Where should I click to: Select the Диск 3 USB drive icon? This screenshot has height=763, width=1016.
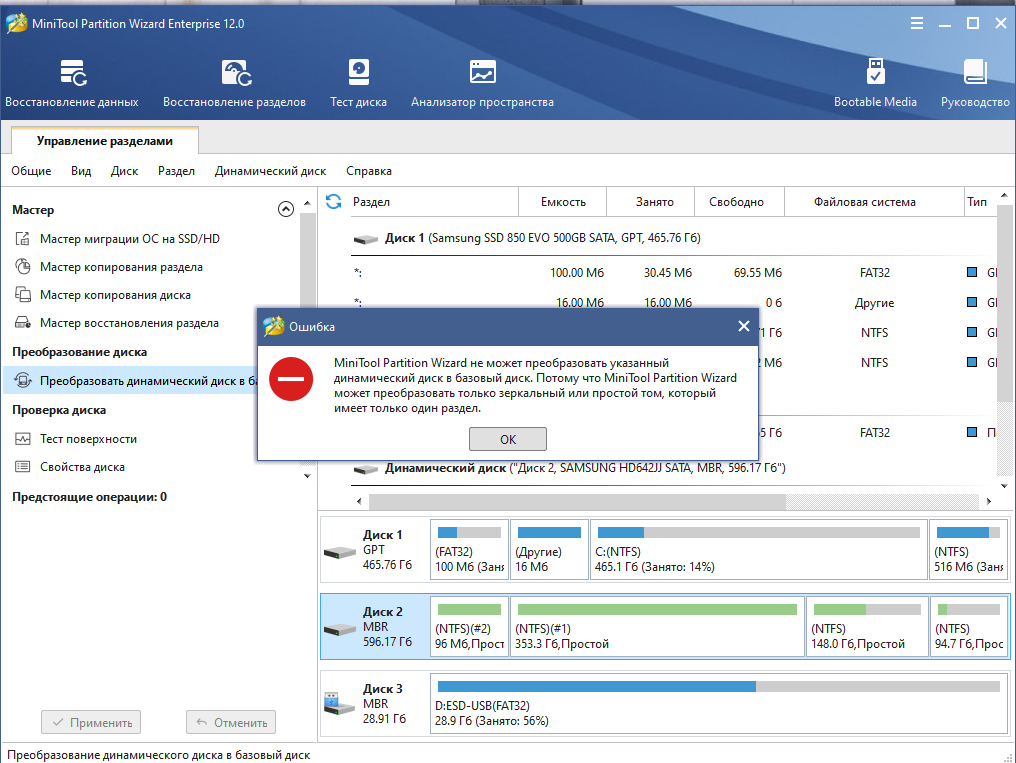coord(340,704)
